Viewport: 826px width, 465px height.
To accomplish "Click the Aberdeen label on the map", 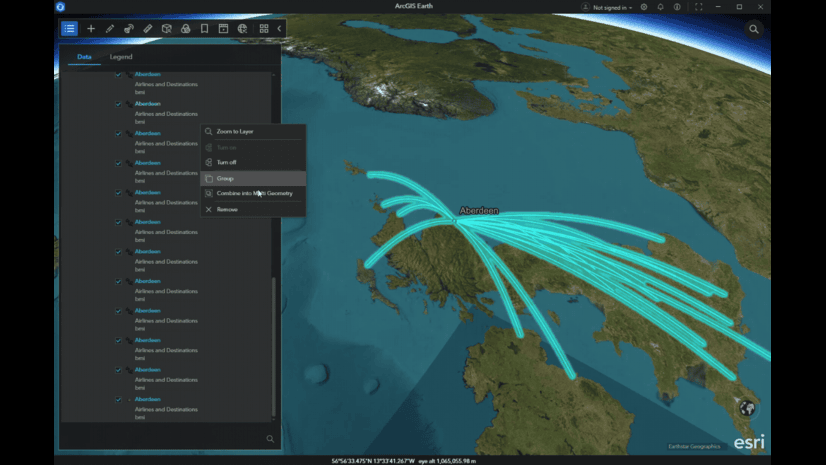I will (x=479, y=211).
